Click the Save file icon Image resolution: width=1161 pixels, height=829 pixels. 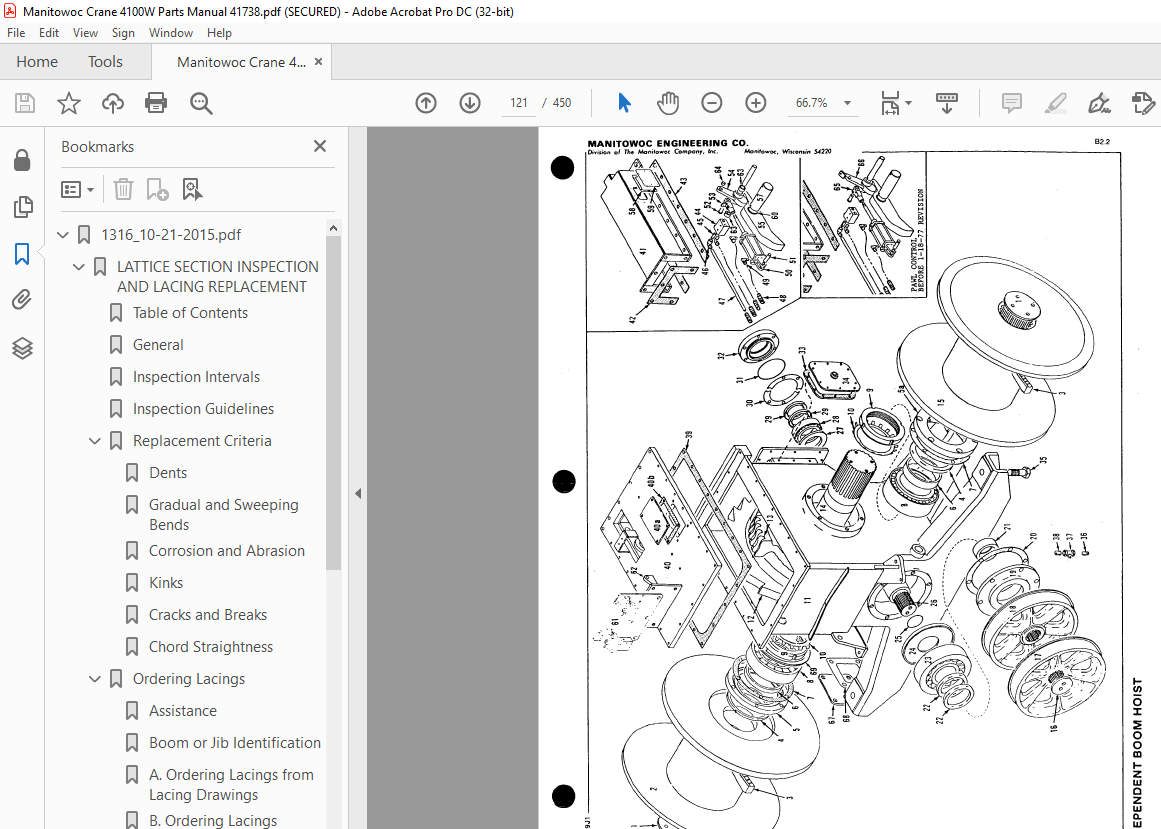point(25,103)
